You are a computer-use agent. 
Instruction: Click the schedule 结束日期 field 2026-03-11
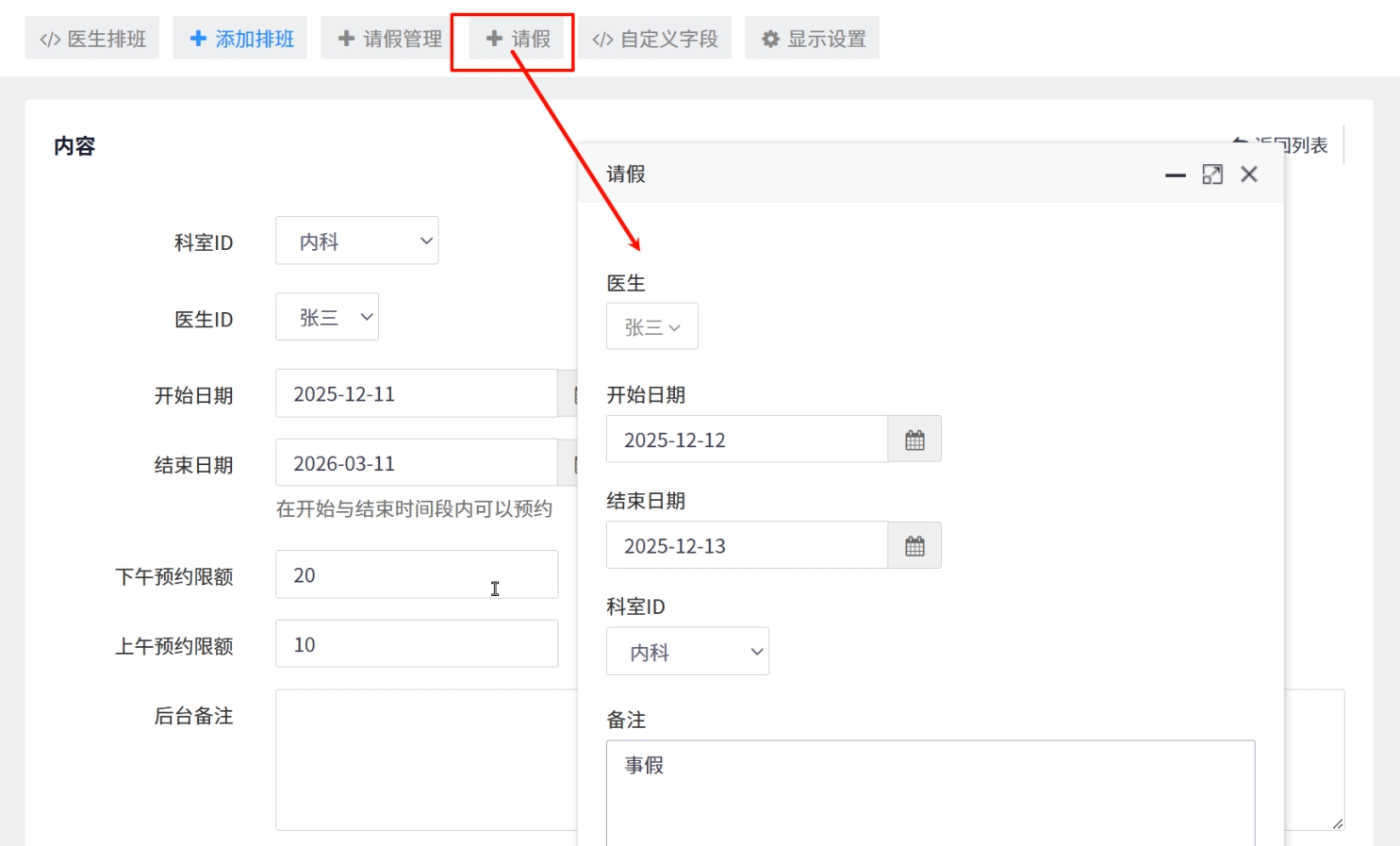(x=416, y=464)
